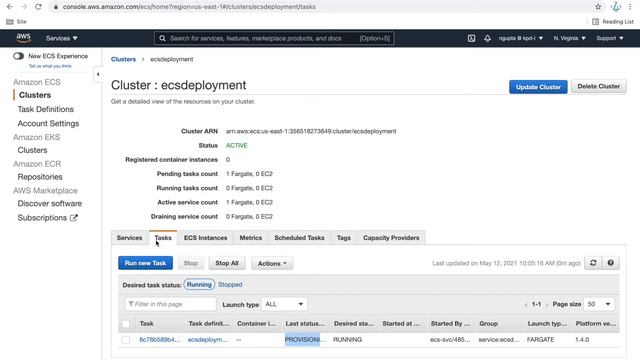Sort by the Launch type column header

pos(547,324)
